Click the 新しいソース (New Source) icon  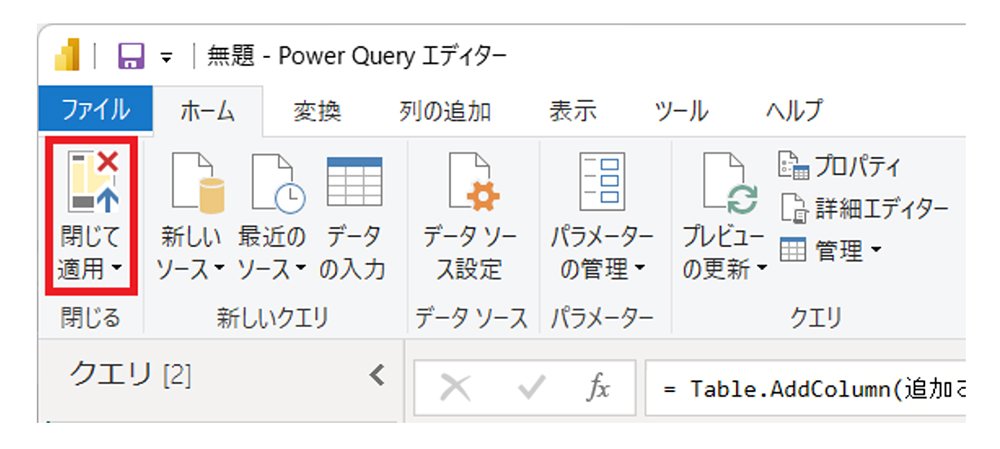point(198,182)
